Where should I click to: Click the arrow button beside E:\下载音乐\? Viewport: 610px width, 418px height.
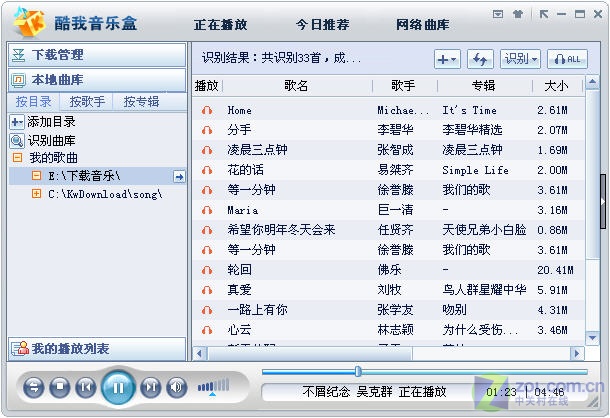[x=179, y=177]
